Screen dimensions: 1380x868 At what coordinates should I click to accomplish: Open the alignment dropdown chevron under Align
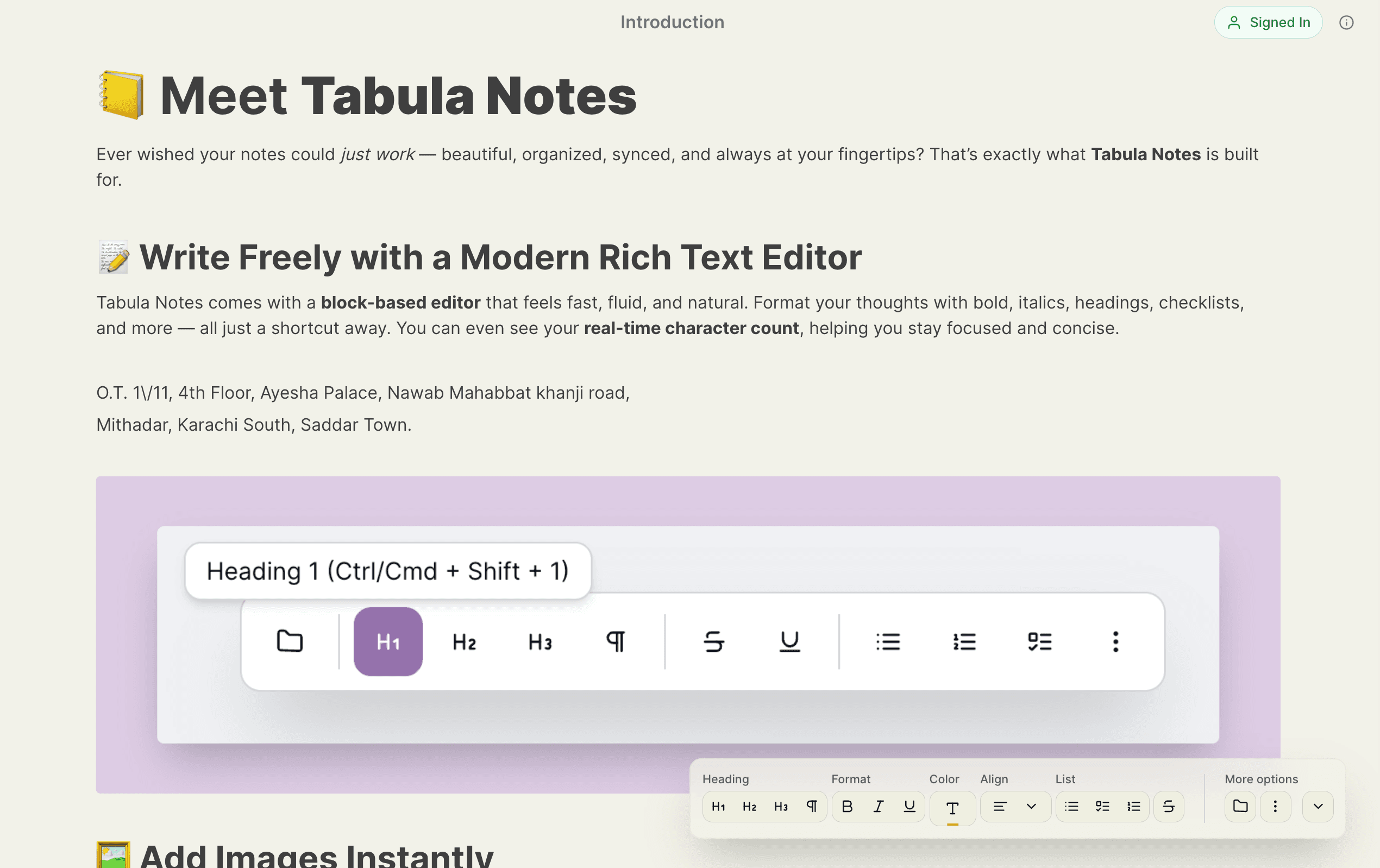pyautogui.click(x=1031, y=806)
